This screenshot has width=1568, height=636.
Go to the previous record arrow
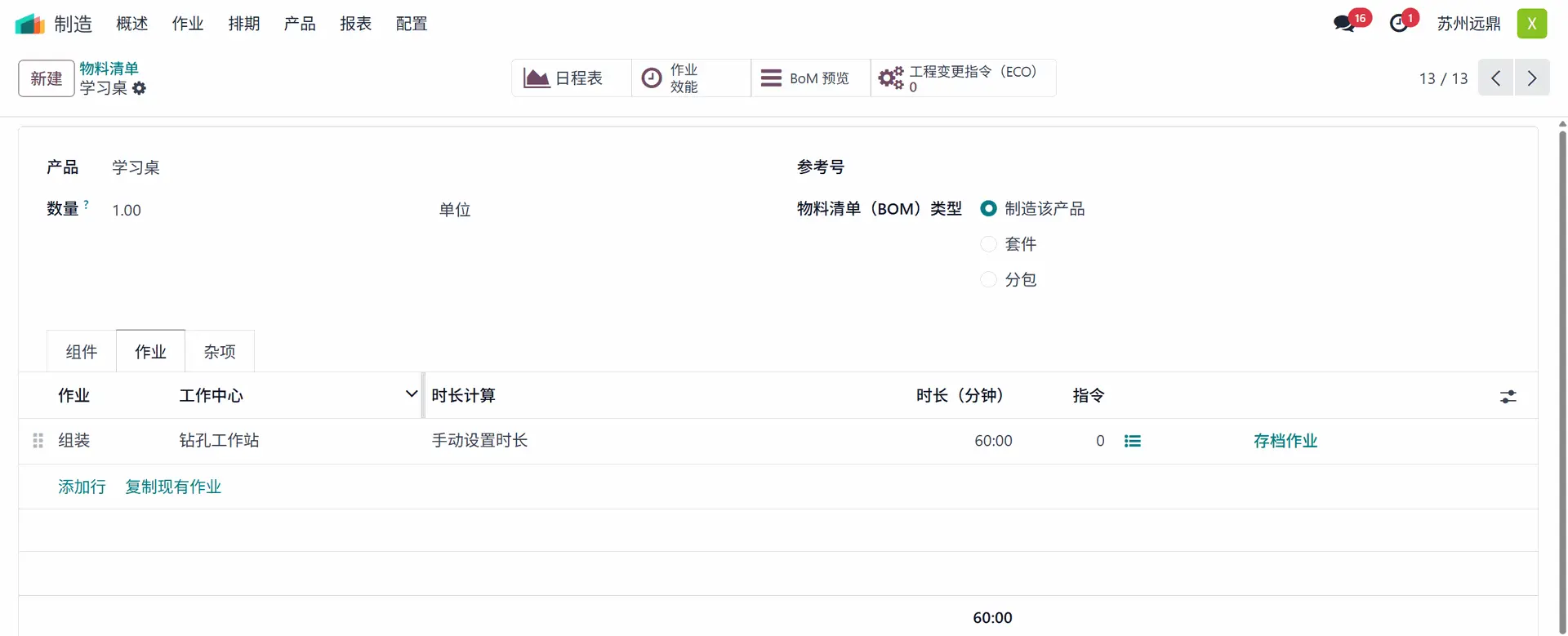click(1496, 78)
